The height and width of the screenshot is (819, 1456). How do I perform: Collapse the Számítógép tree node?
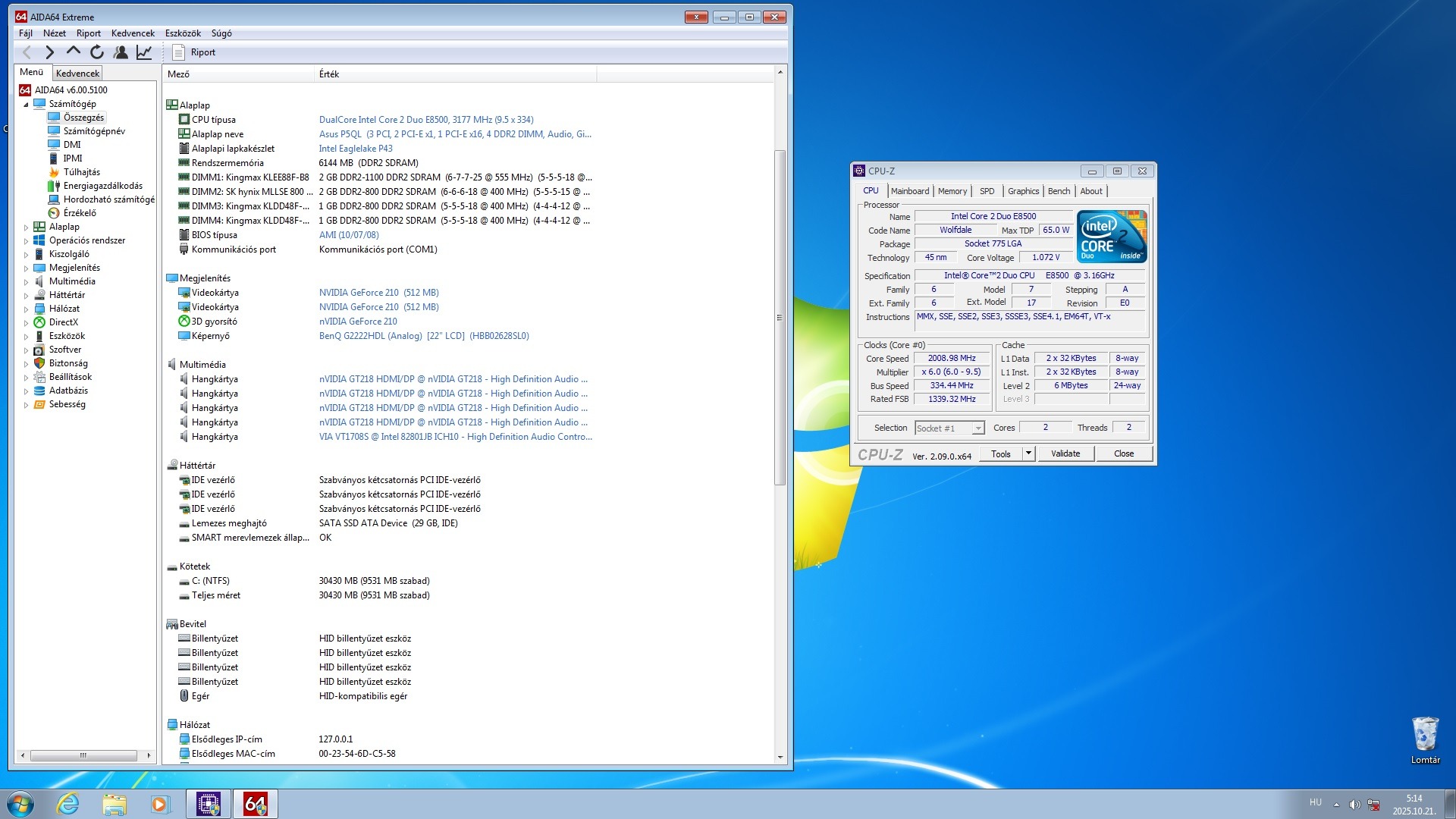(26, 105)
